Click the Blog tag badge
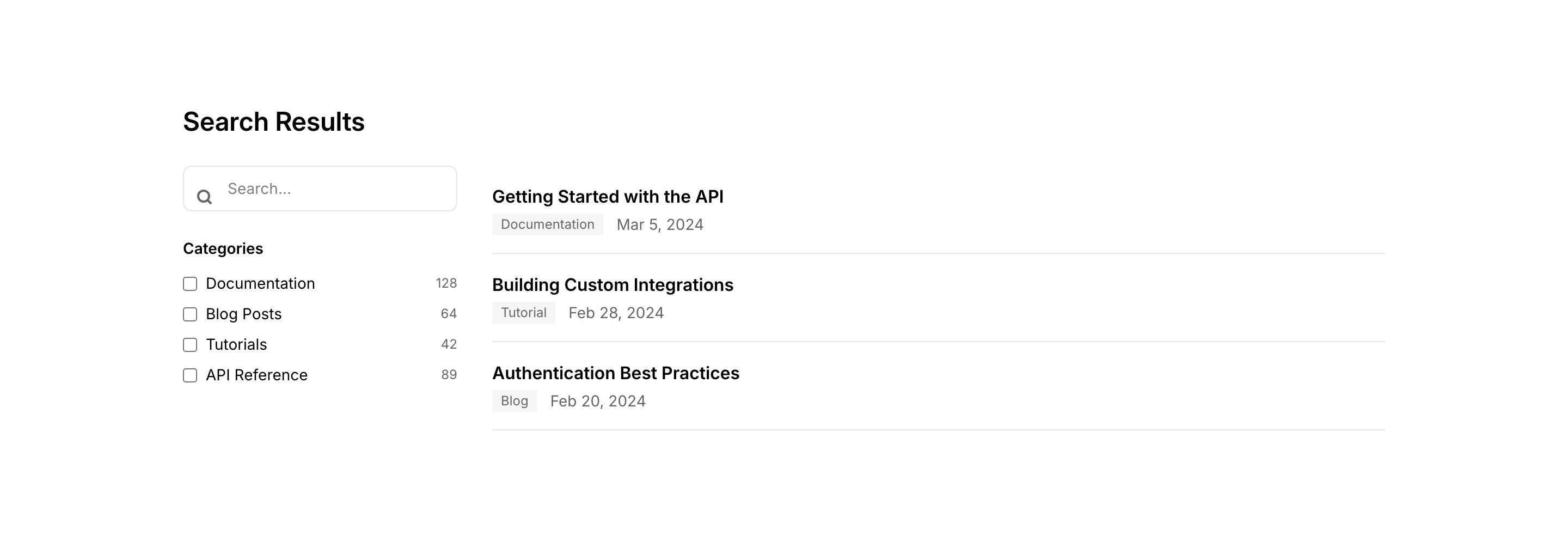Screen dimensions: 1568x535 (514, 401)
